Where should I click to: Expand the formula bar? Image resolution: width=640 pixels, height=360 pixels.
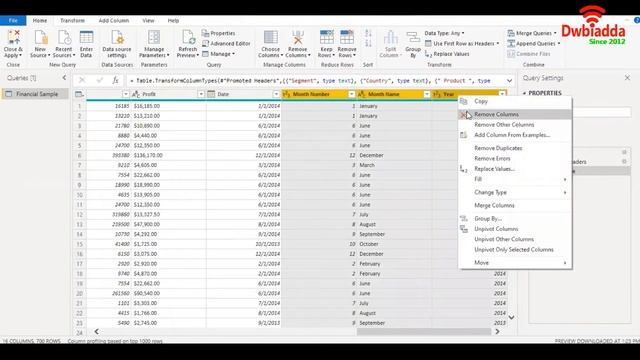(x=509, y=81)
